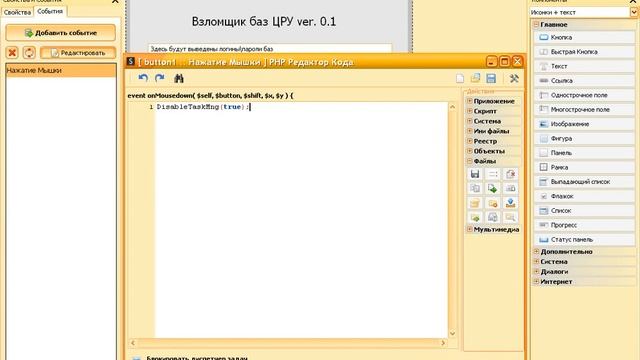Insert the dashed lines file action
This screenshot has height=360, width=640.
[493, 174]
